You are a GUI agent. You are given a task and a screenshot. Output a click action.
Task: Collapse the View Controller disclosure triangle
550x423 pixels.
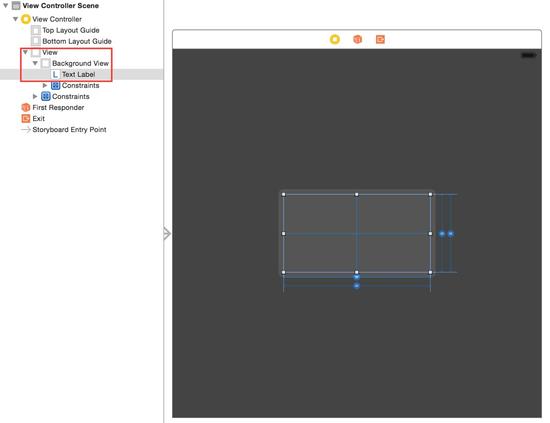[x=15, y=19]
